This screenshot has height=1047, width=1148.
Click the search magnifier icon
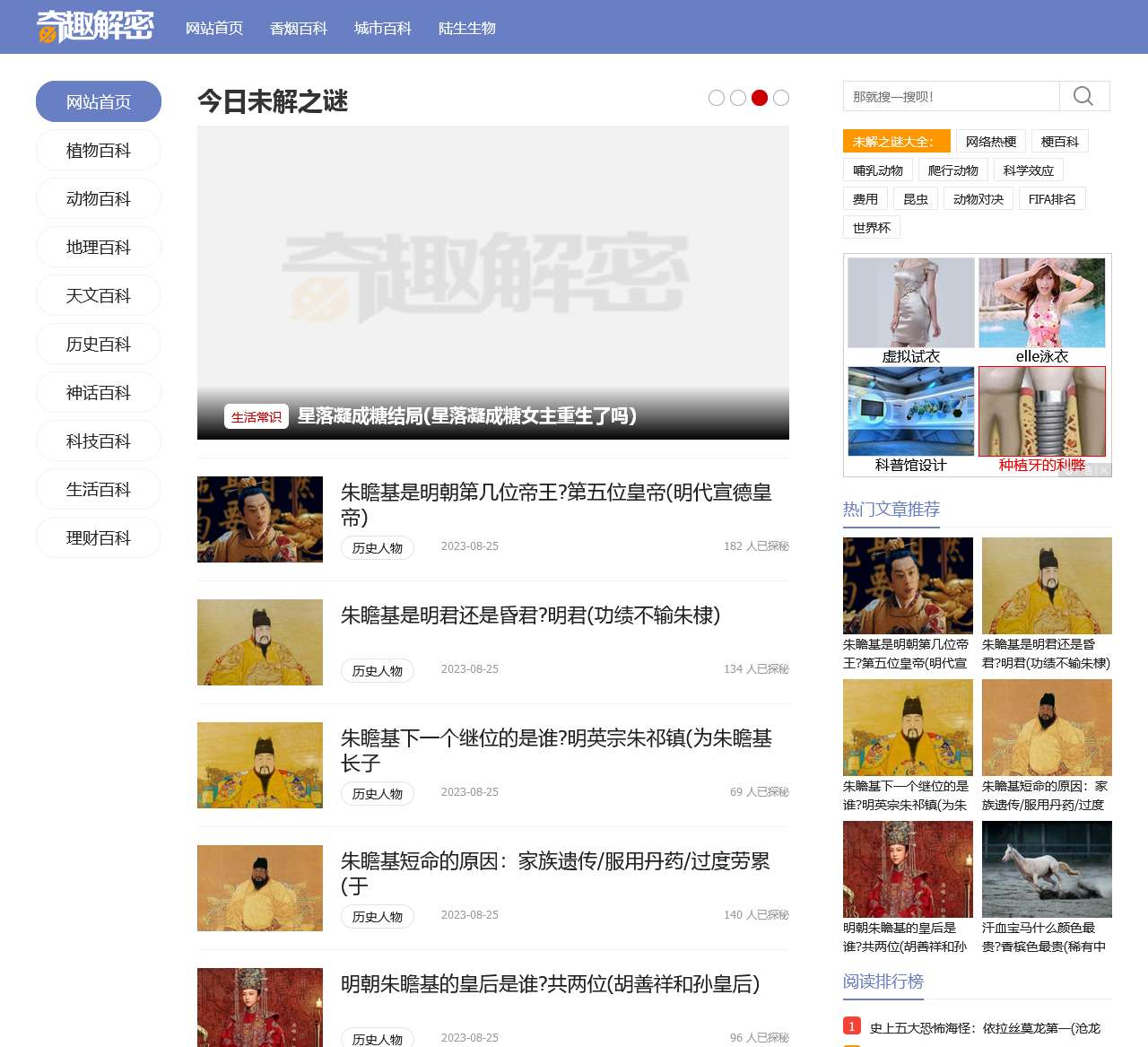point(1084,96)
